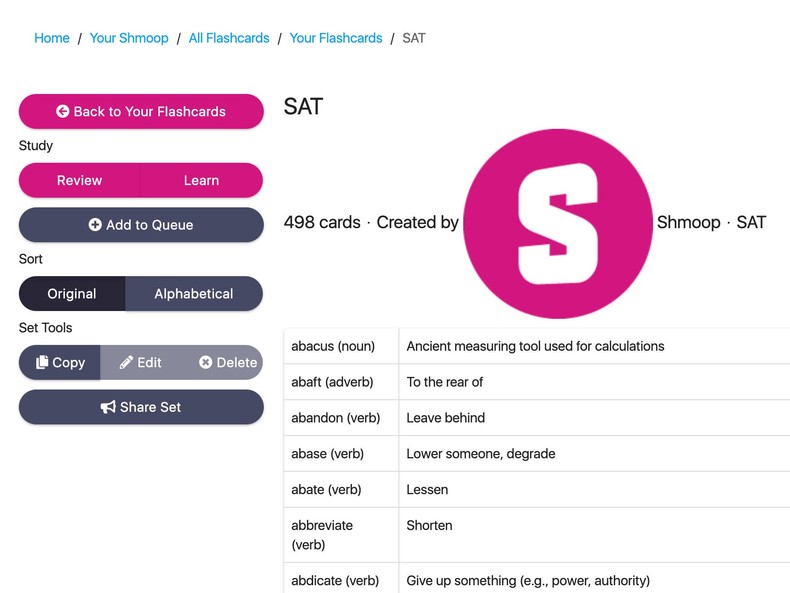
Task: Open Your Flashcards breadcrumb link
Action: coord(336,38)
